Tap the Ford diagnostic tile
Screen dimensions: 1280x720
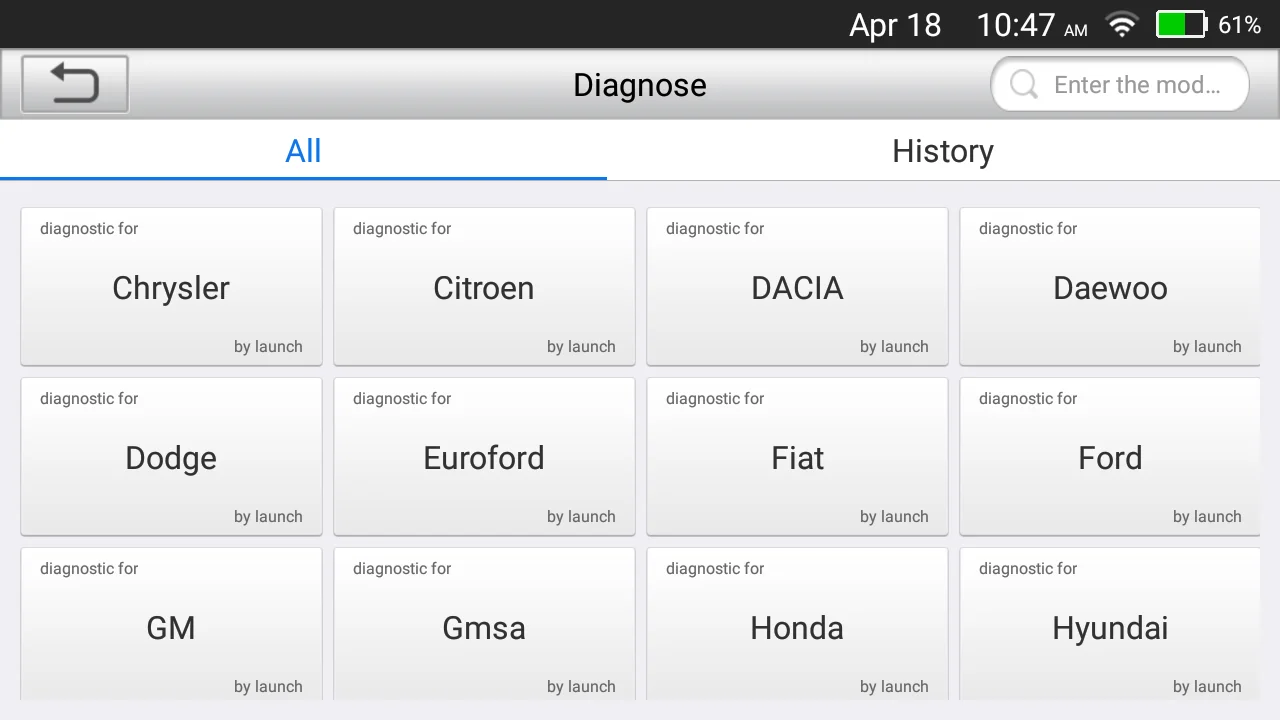click(x=1110, y=457)
